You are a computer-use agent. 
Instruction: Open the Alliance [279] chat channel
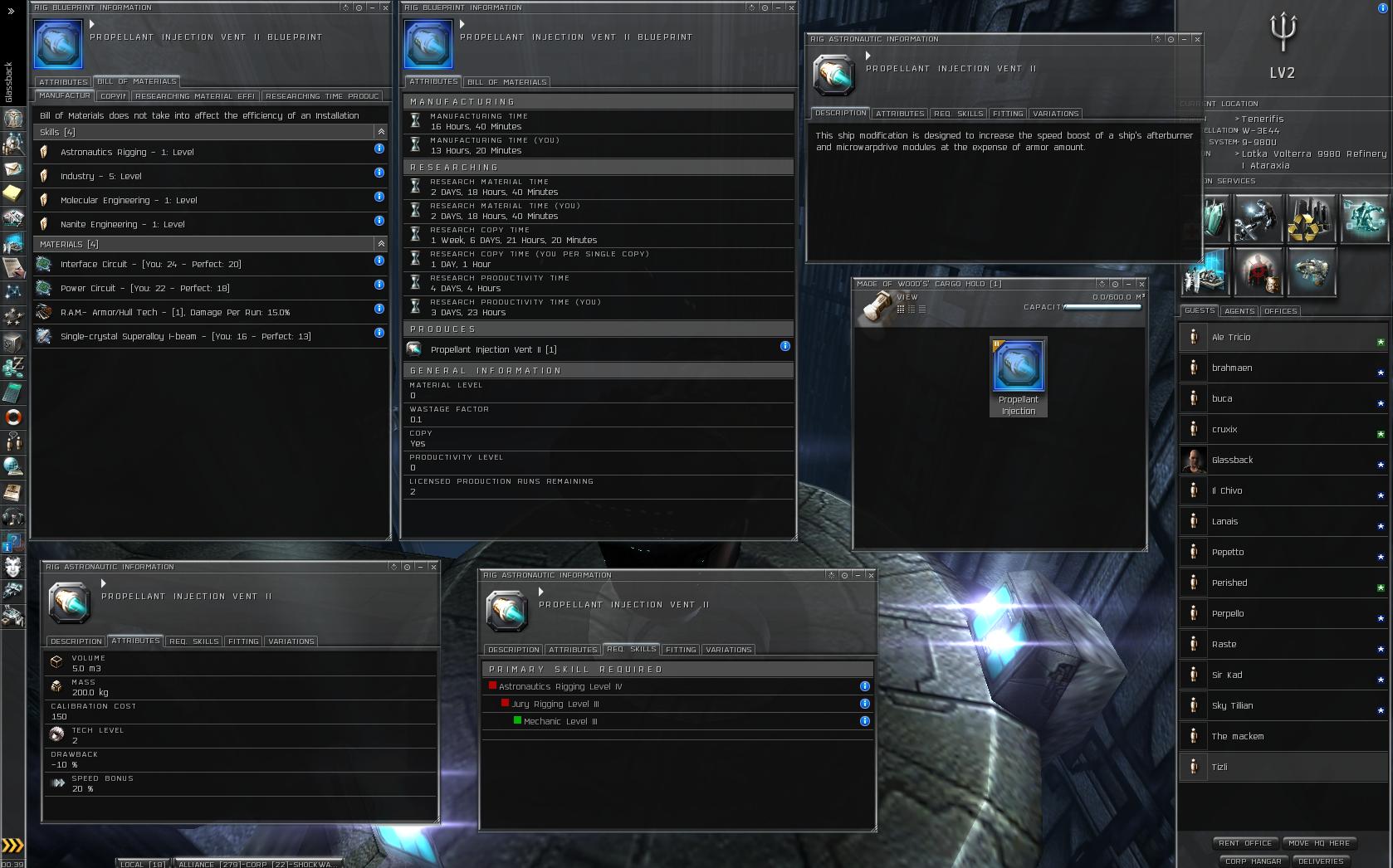(257, 864)
